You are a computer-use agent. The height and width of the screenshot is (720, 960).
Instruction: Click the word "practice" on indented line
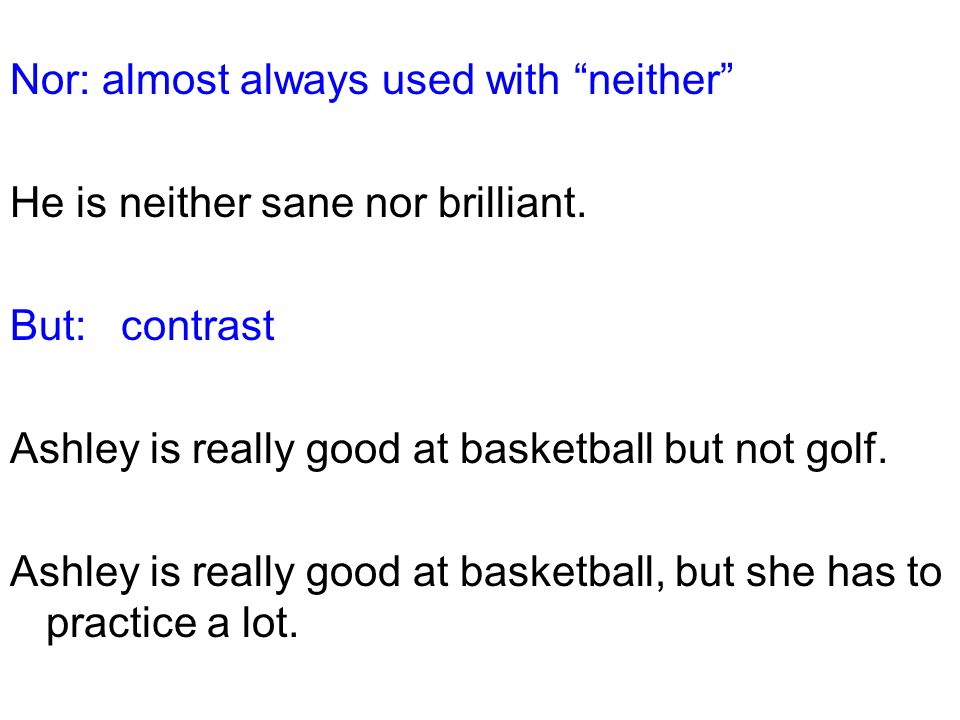pyautogui.click(x=121, y=624)
